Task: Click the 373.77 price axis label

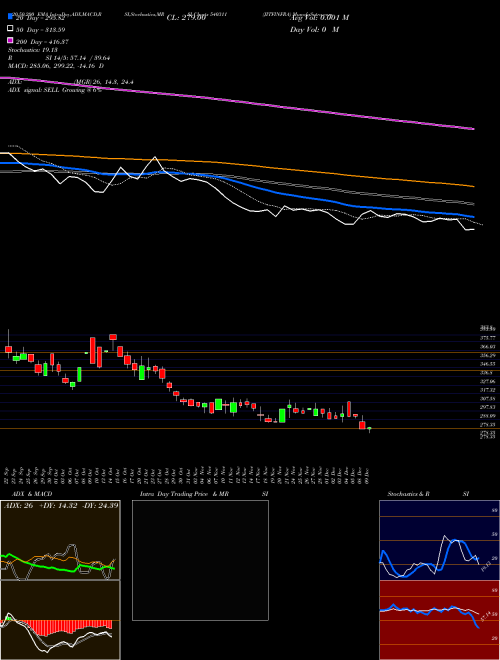Action: (487, 338)
